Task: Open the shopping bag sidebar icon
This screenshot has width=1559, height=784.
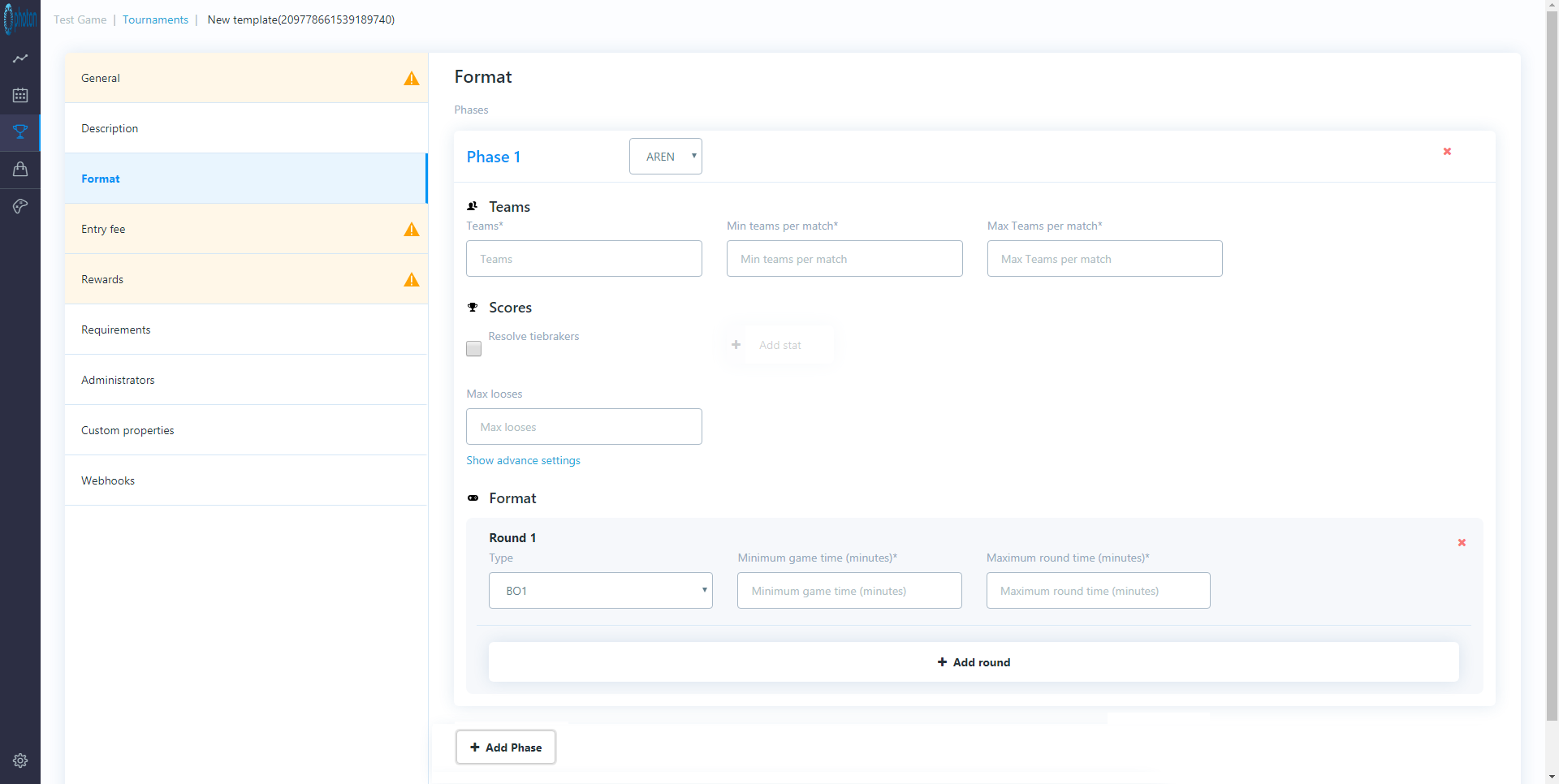Action: click(20, 169)
